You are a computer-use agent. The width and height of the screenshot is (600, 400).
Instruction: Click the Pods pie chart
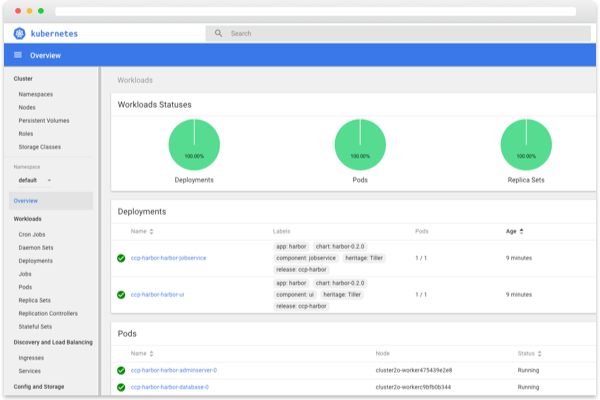pyautogui.click(x=360, y=145)
